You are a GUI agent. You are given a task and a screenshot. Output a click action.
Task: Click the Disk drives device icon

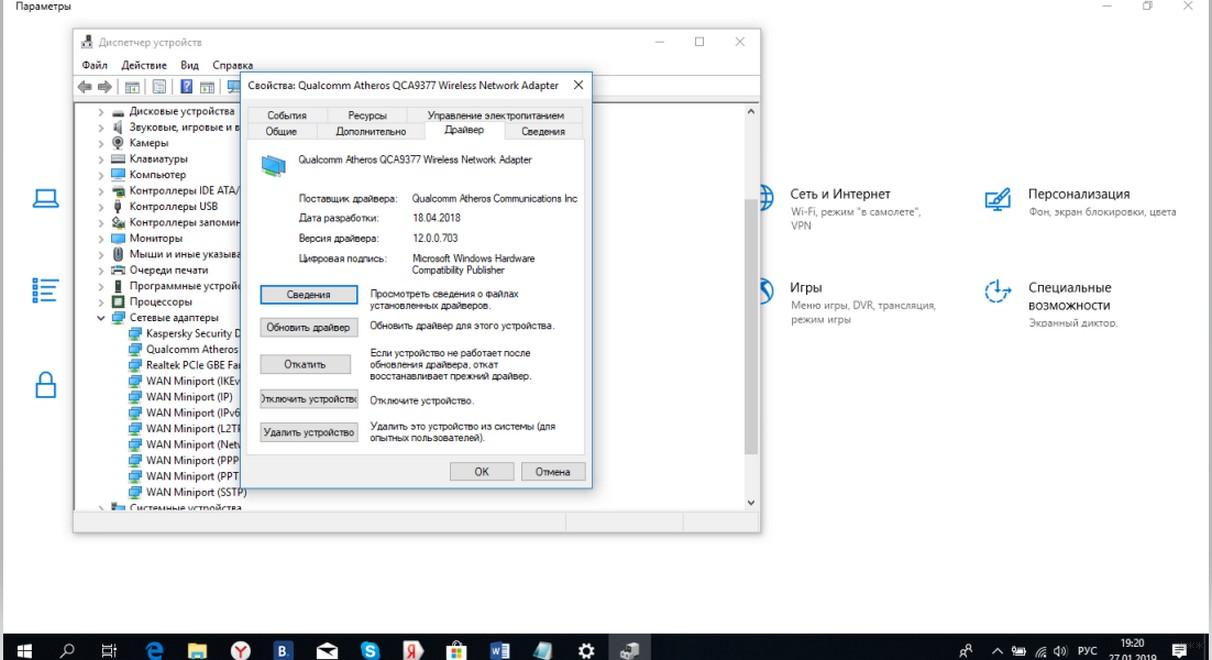(118, 112)
